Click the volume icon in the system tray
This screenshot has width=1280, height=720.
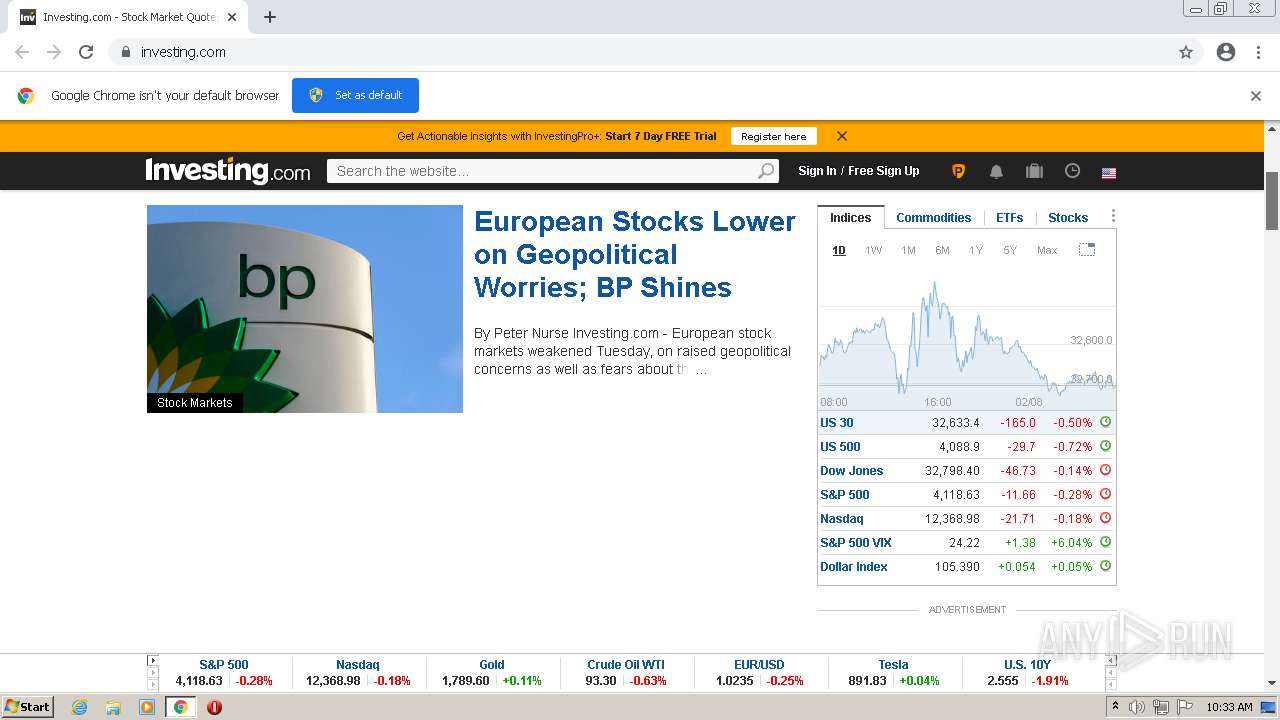(x=1137, y=707)
